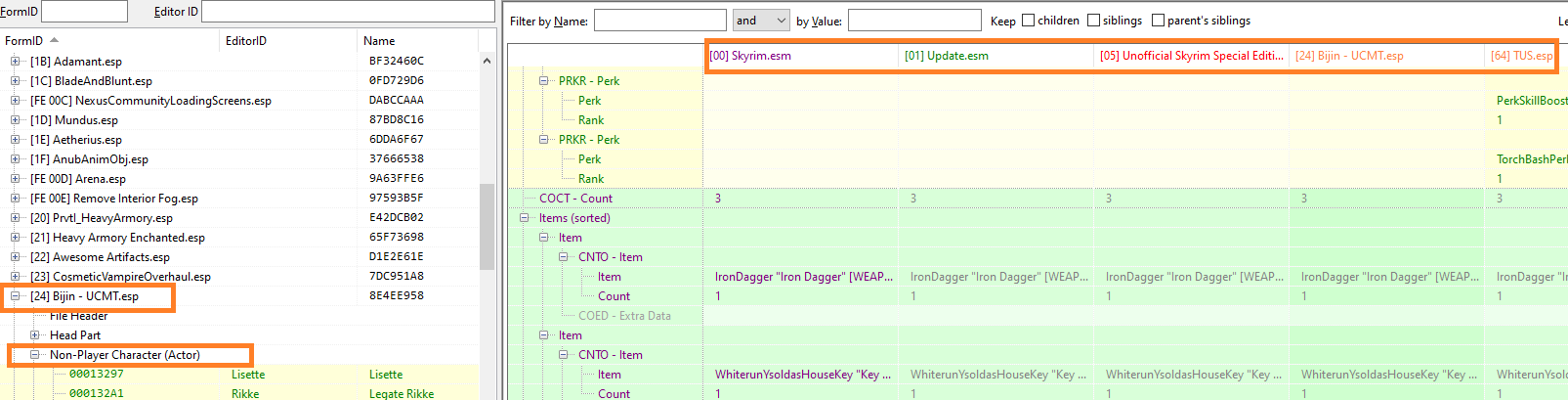Select the File Header entry
1568x400 pixels.
pyautogui.click(x=79, y=316)
